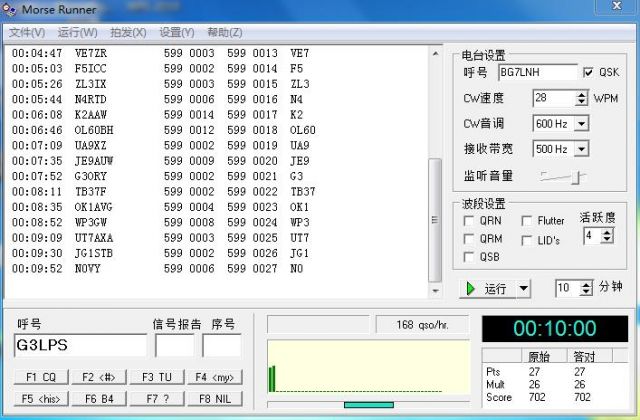This screenshot has height=420, width=640.
Task: Click the log entry F5ICC
Action: pyautogui.click(x=91, y=69)
